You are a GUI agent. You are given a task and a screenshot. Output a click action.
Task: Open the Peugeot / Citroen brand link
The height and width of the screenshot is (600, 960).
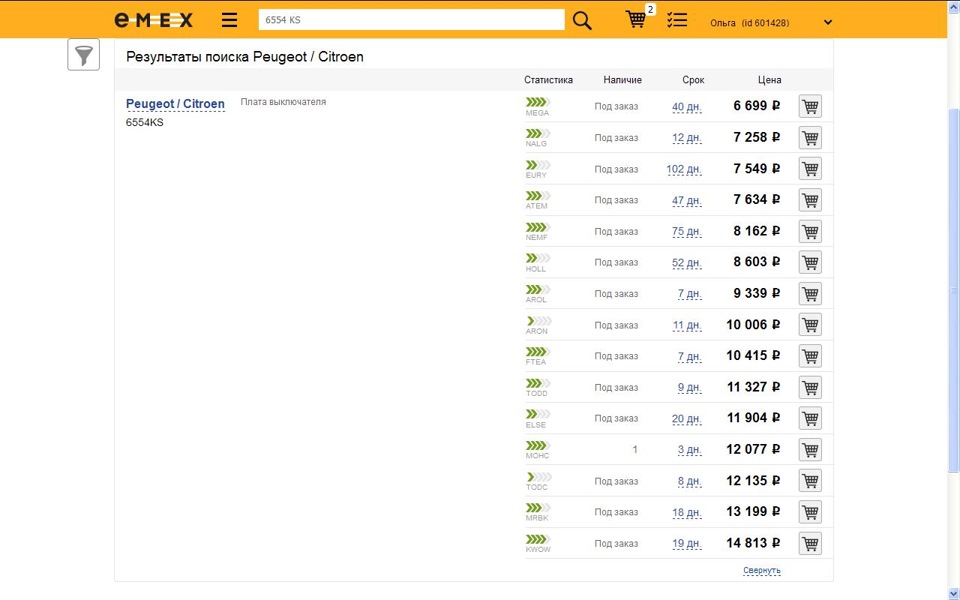175,104
